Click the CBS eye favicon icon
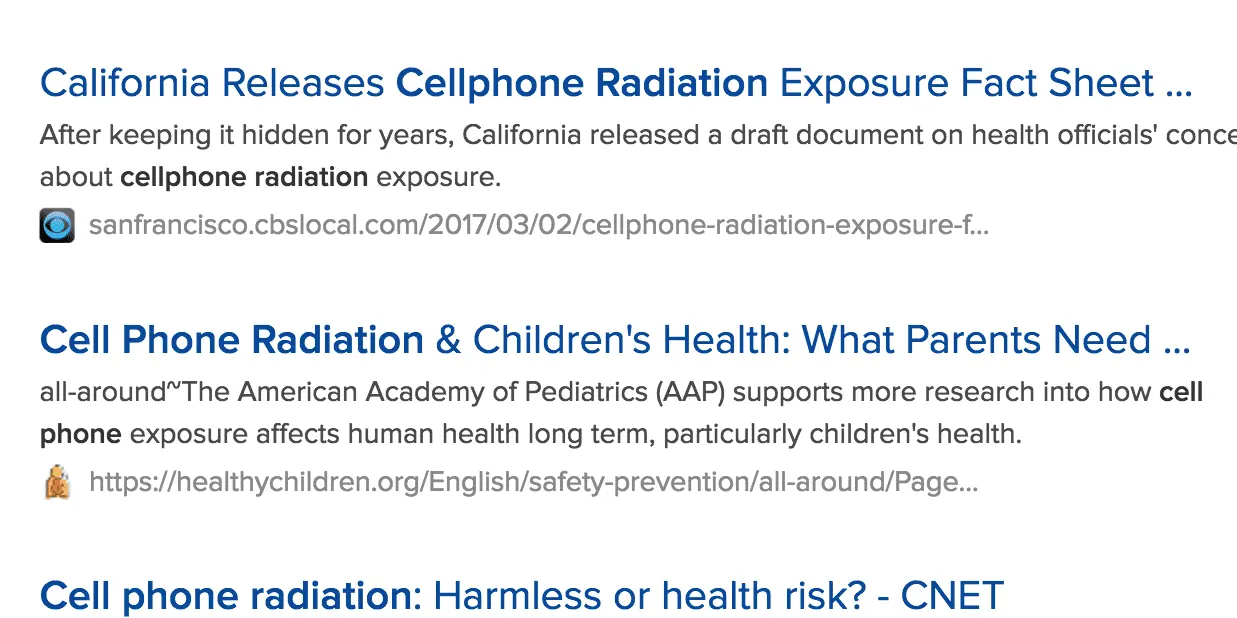This screenshot has width=1237, height=618. (57, 225)
